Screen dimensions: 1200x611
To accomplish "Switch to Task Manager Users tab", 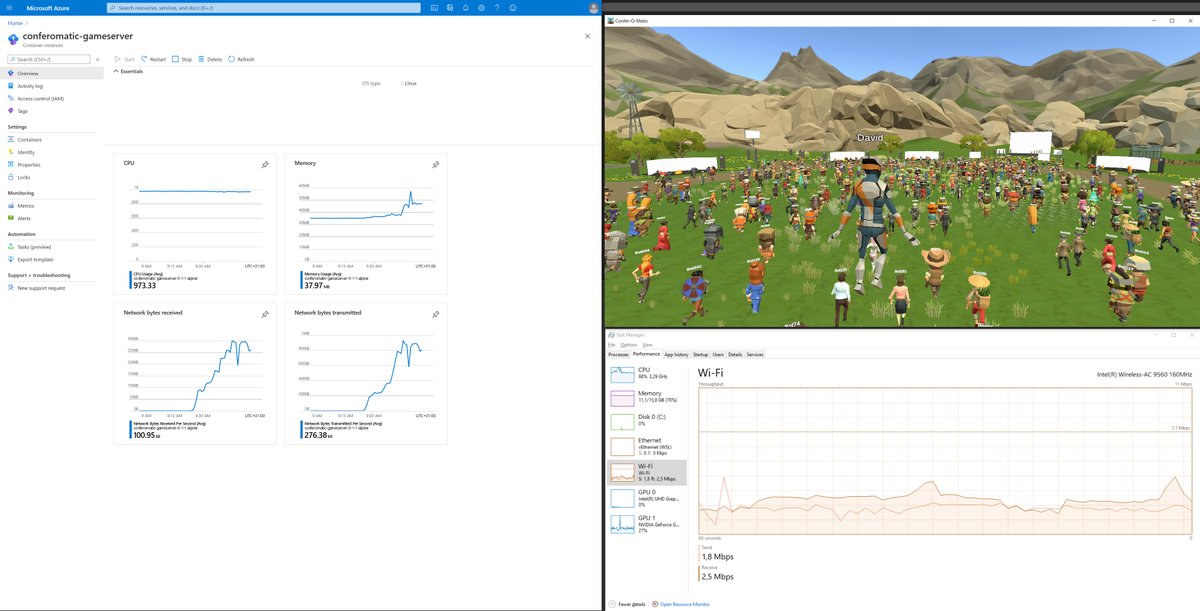I will (718, 354).
